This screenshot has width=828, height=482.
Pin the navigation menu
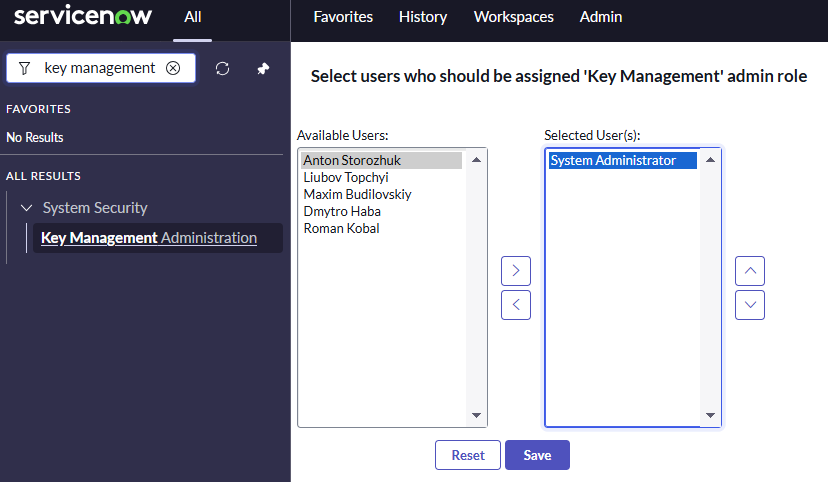263,68
